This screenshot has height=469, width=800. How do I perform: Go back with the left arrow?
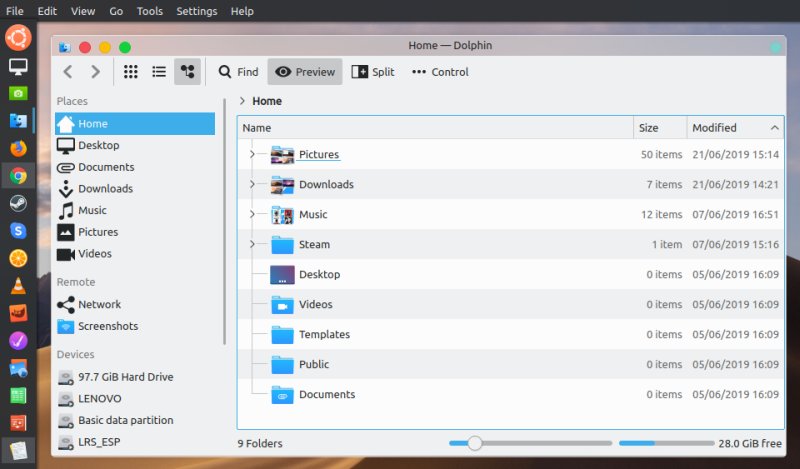pyautogui.click(x=68, y=72)
